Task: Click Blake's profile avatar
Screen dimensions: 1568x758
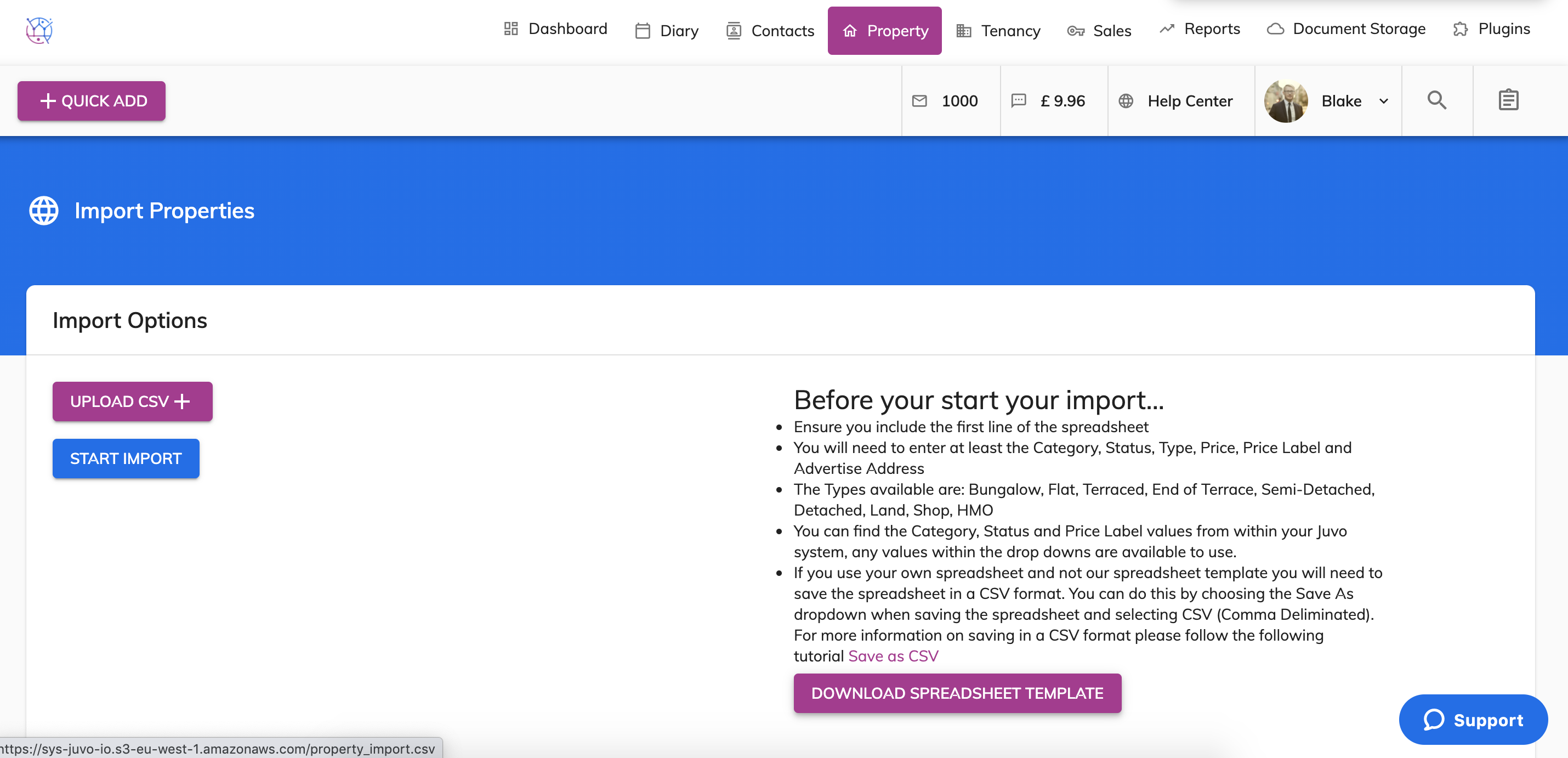Action: (x=1286, y=101)
